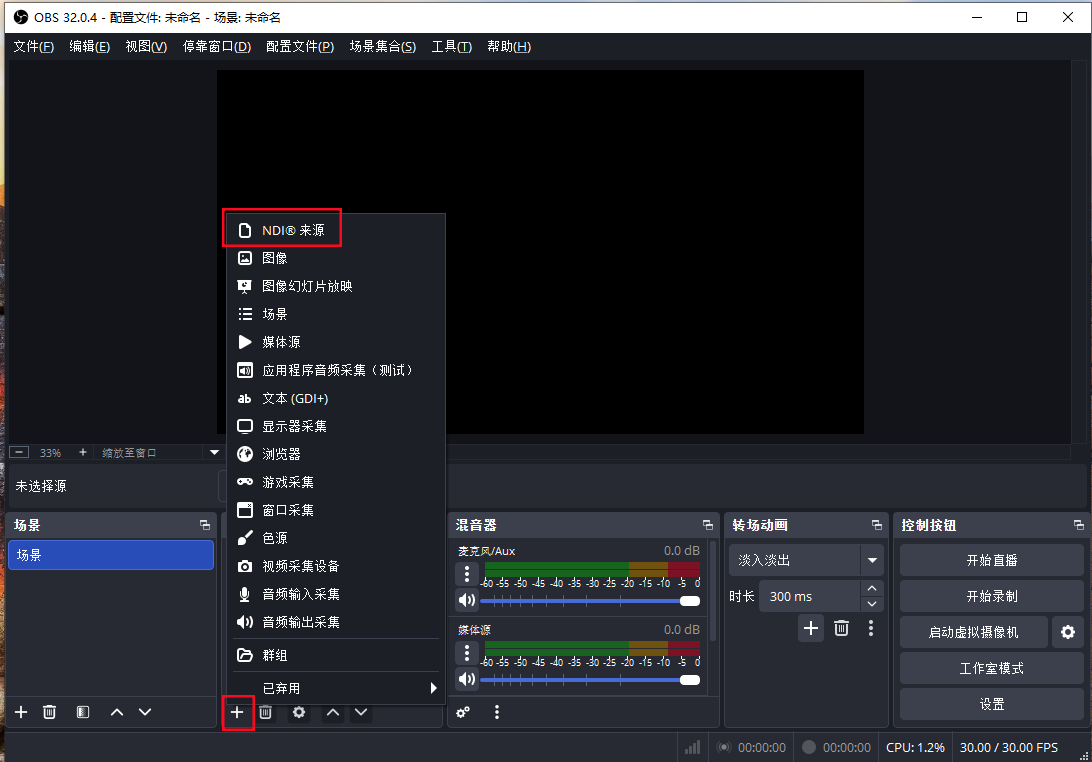Expand the 淡入淡出 transition dropdown

click(x=874, y=560)
